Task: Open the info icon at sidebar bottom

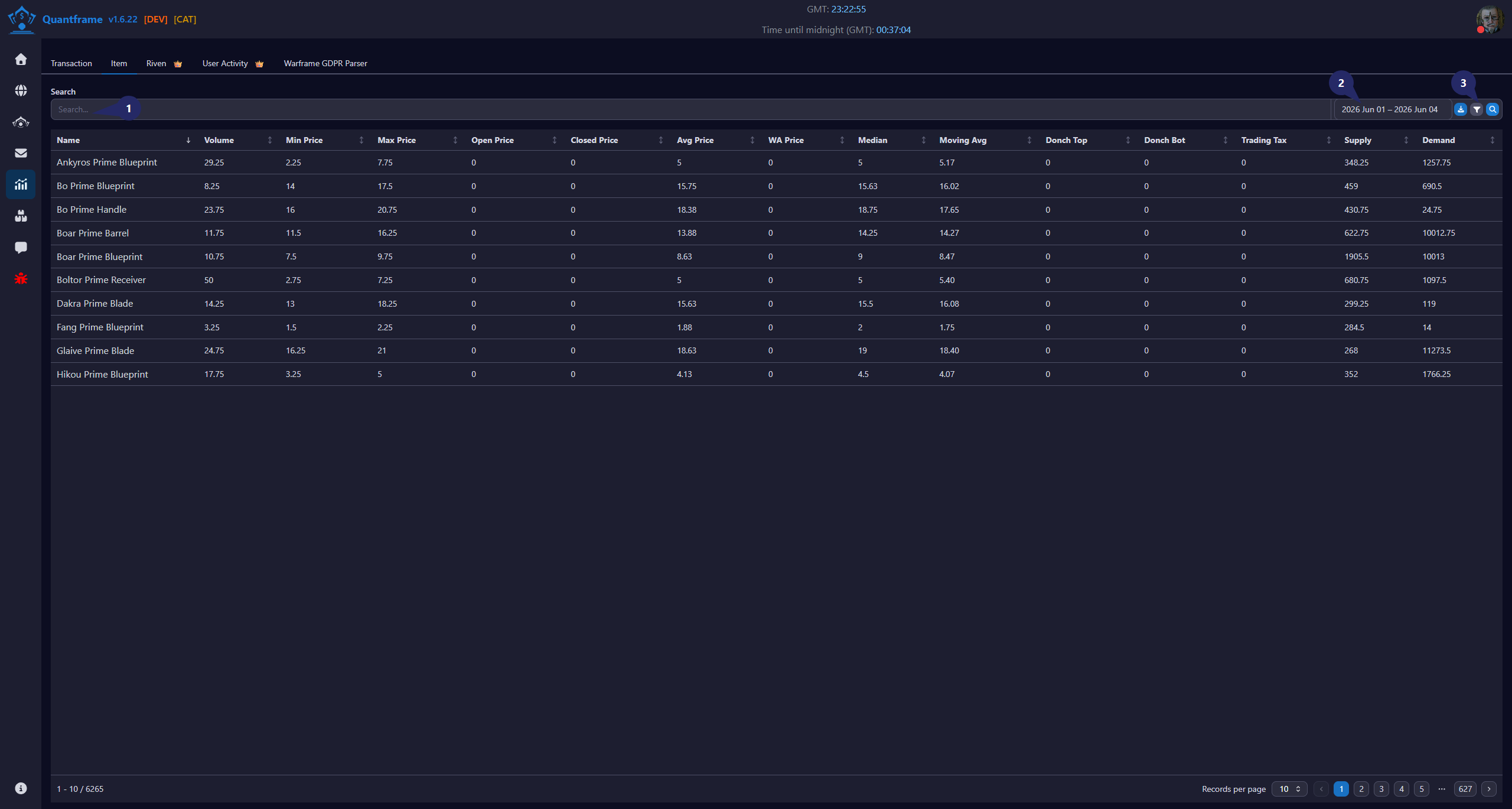Action: [21, 788]
